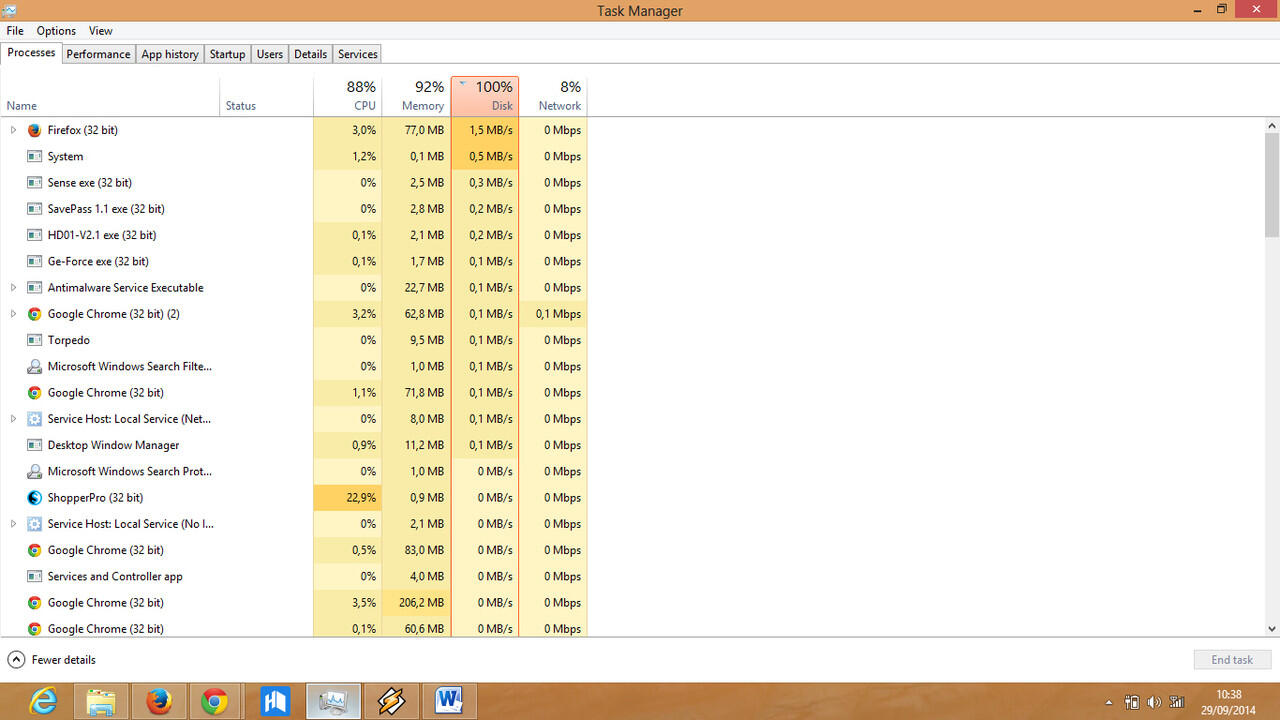Open Google Chrome from the taskbar
The height and width of the screenshot is (720, 1280).
click(214, 702)
